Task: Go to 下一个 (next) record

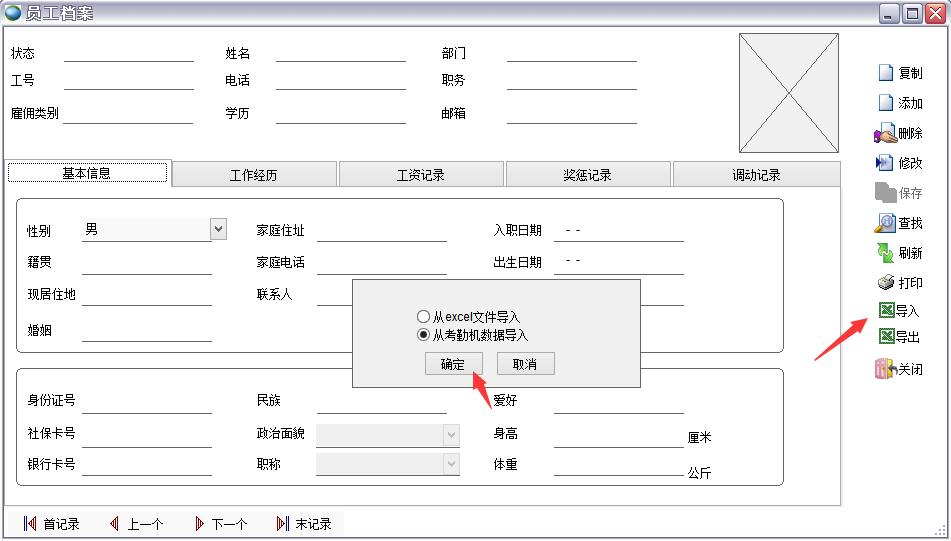Action: click(220, 524)
